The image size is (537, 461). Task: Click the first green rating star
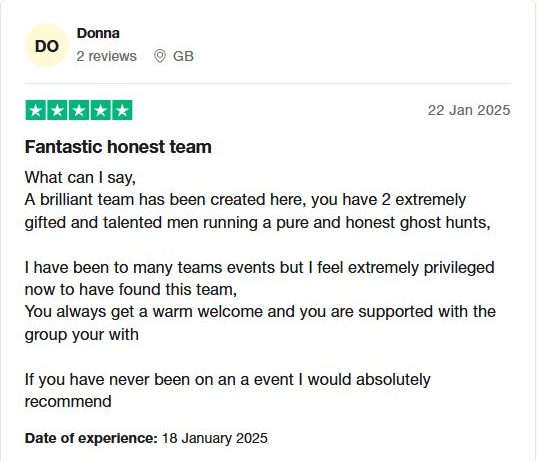coord(36,110)
